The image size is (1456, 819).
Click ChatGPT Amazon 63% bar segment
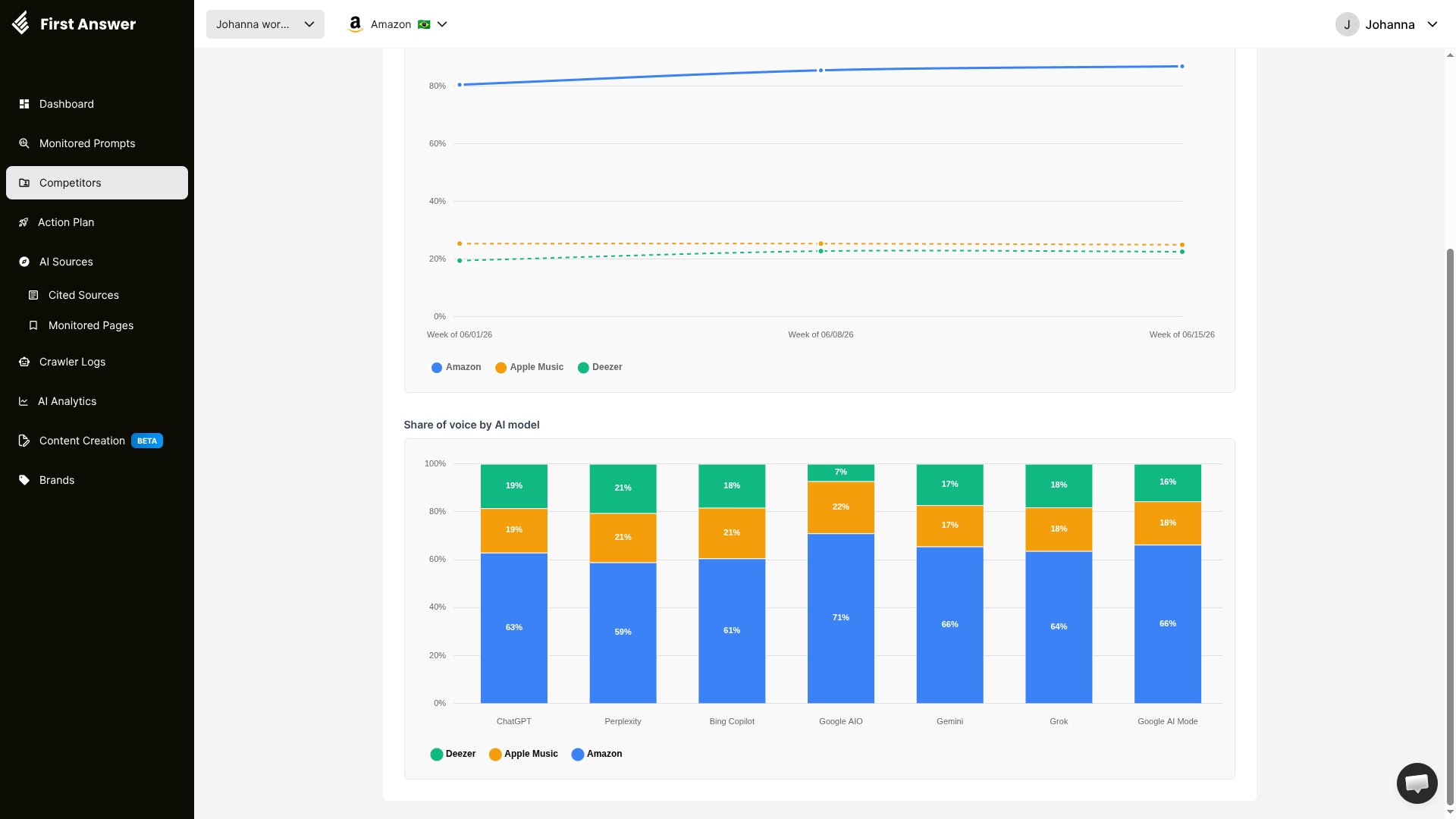[513, 628]
